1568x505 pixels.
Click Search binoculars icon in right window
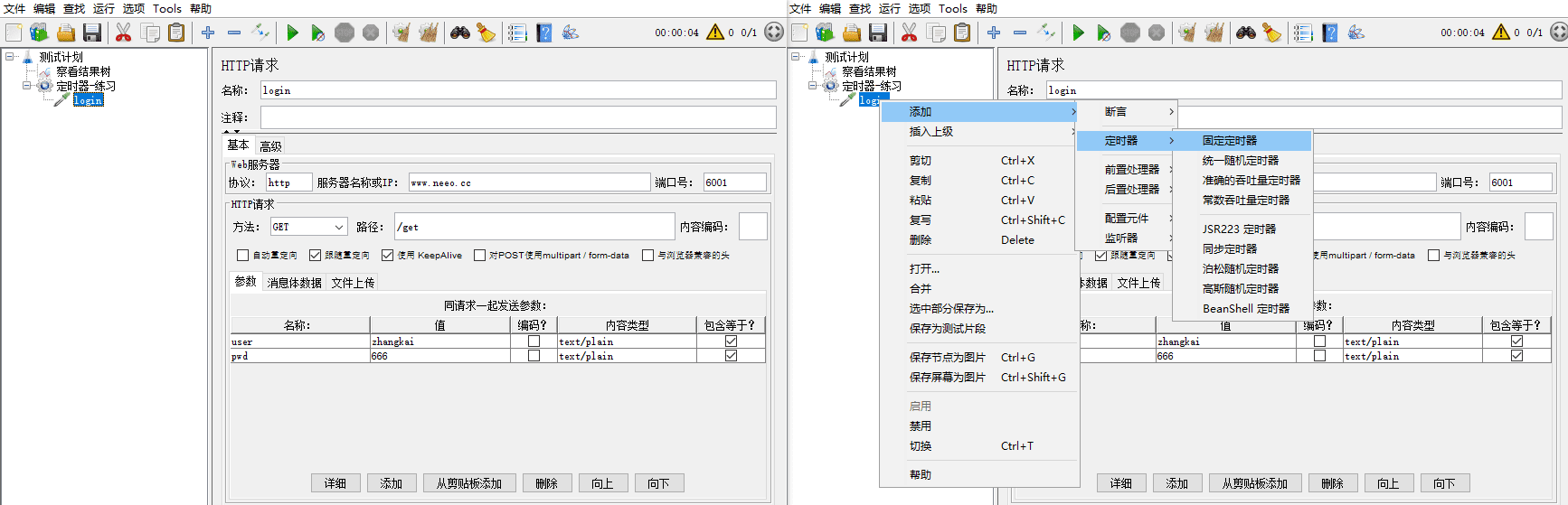click(x=1246, y=33)
